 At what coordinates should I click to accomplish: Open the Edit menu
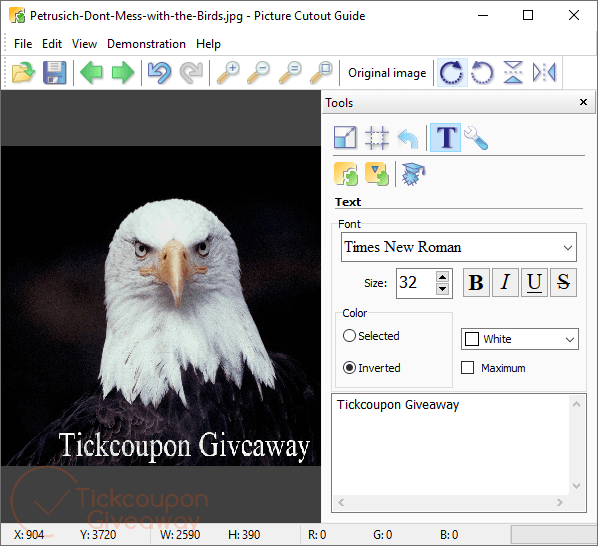[x=52, y=44]
